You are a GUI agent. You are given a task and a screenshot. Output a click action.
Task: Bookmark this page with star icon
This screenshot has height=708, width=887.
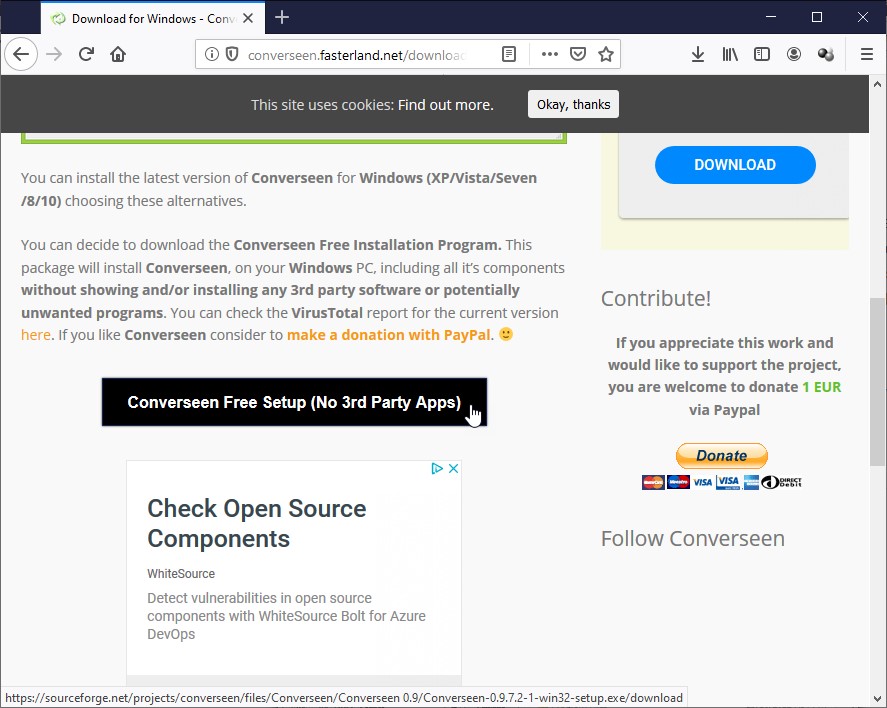click(606, 54)
